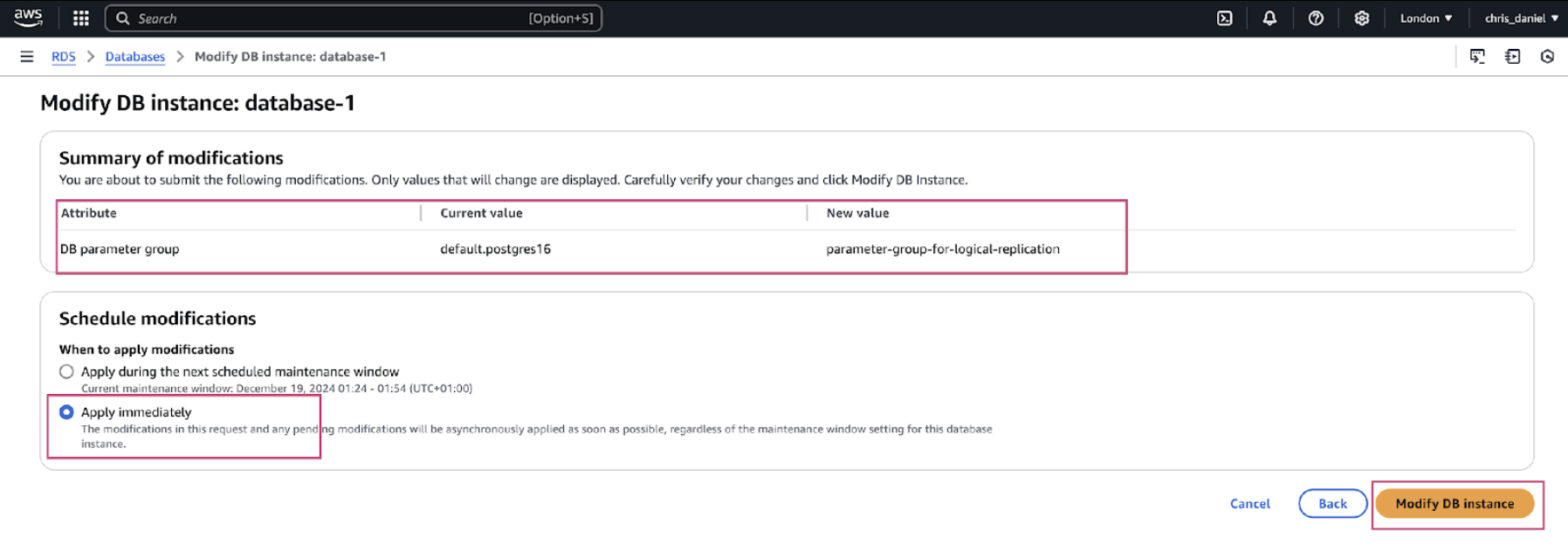Open the London region dropdown
The image size is (1568, 545).
1426,18
